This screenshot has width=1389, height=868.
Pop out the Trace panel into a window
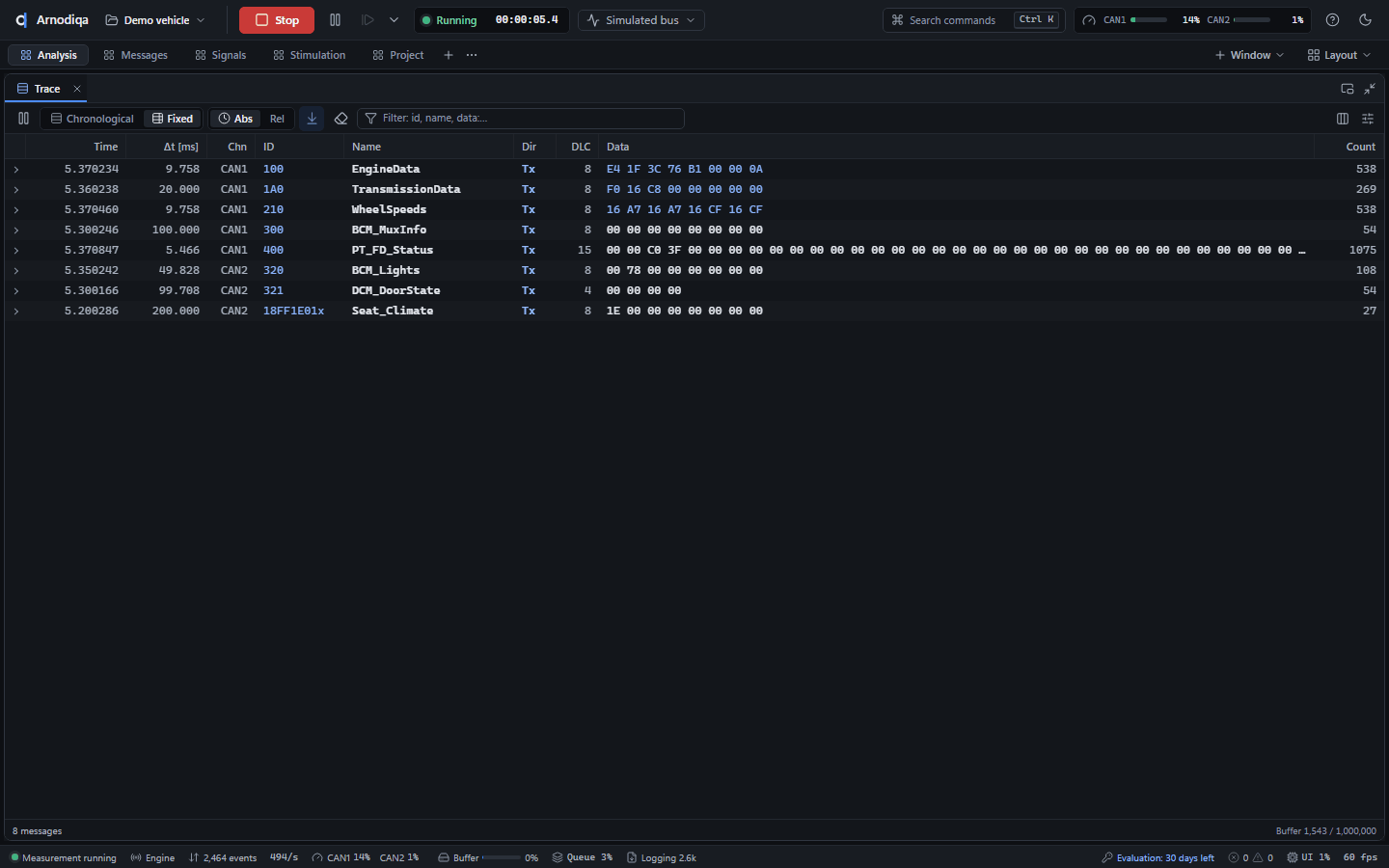click(x=1348, y=89)
